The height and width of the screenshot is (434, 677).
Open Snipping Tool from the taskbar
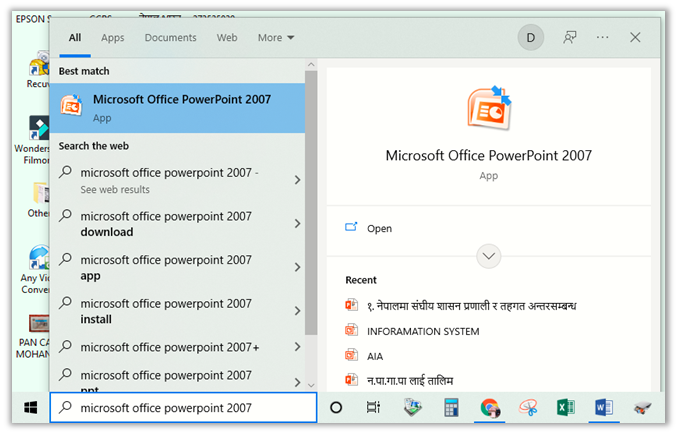click(528, 407)
